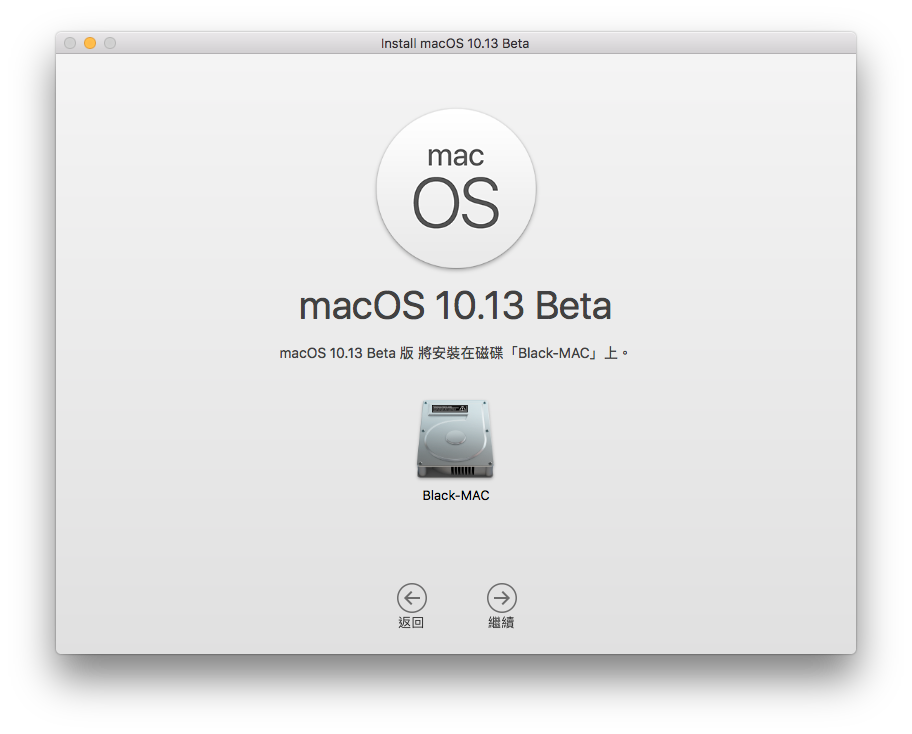
Task: Click the continue arrow icon (繼續)
Action: (x=501, y=598)
